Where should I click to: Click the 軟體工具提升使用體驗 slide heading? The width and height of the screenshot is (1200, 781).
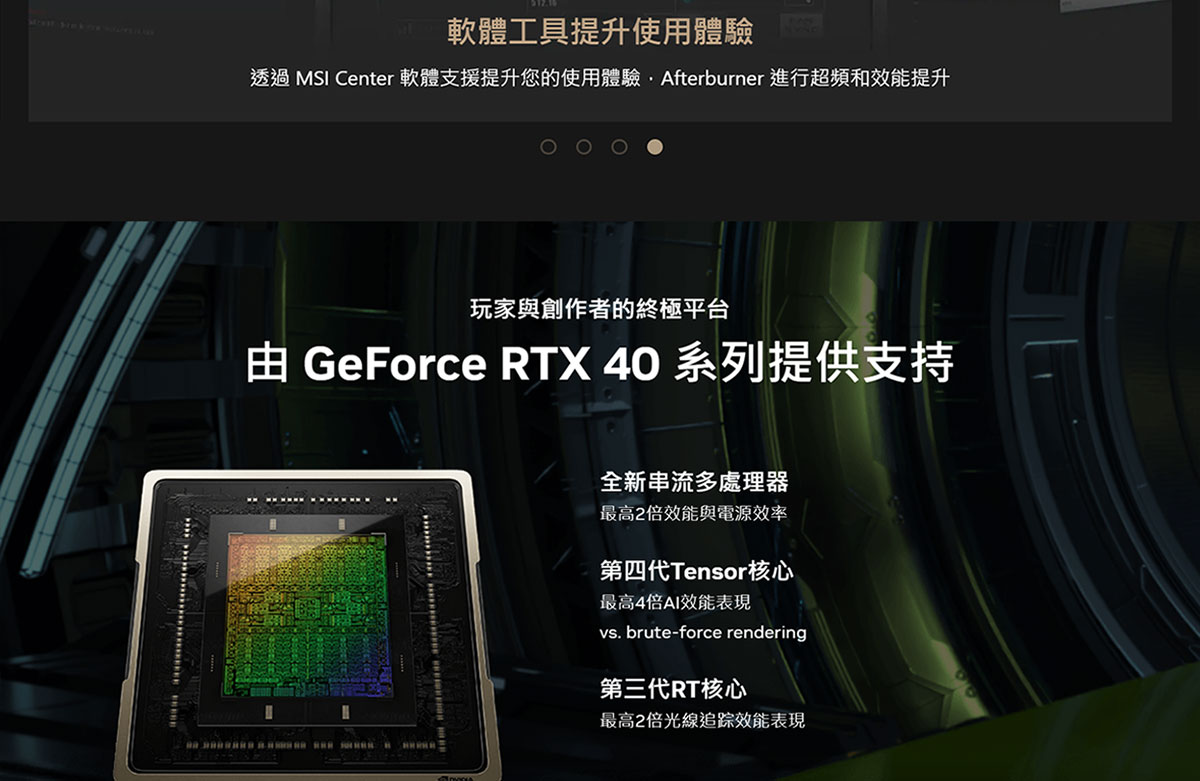coord(600,32)
